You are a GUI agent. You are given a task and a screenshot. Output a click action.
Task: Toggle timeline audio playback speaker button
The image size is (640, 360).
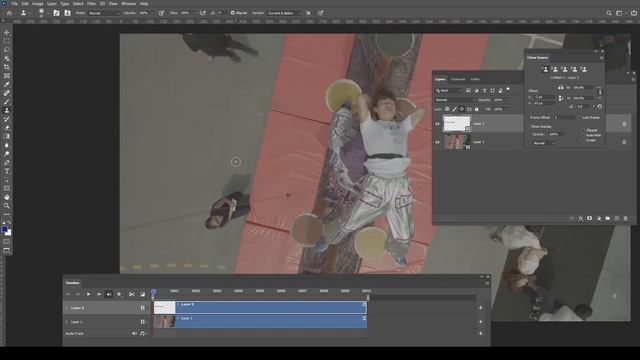pos(109,294)
